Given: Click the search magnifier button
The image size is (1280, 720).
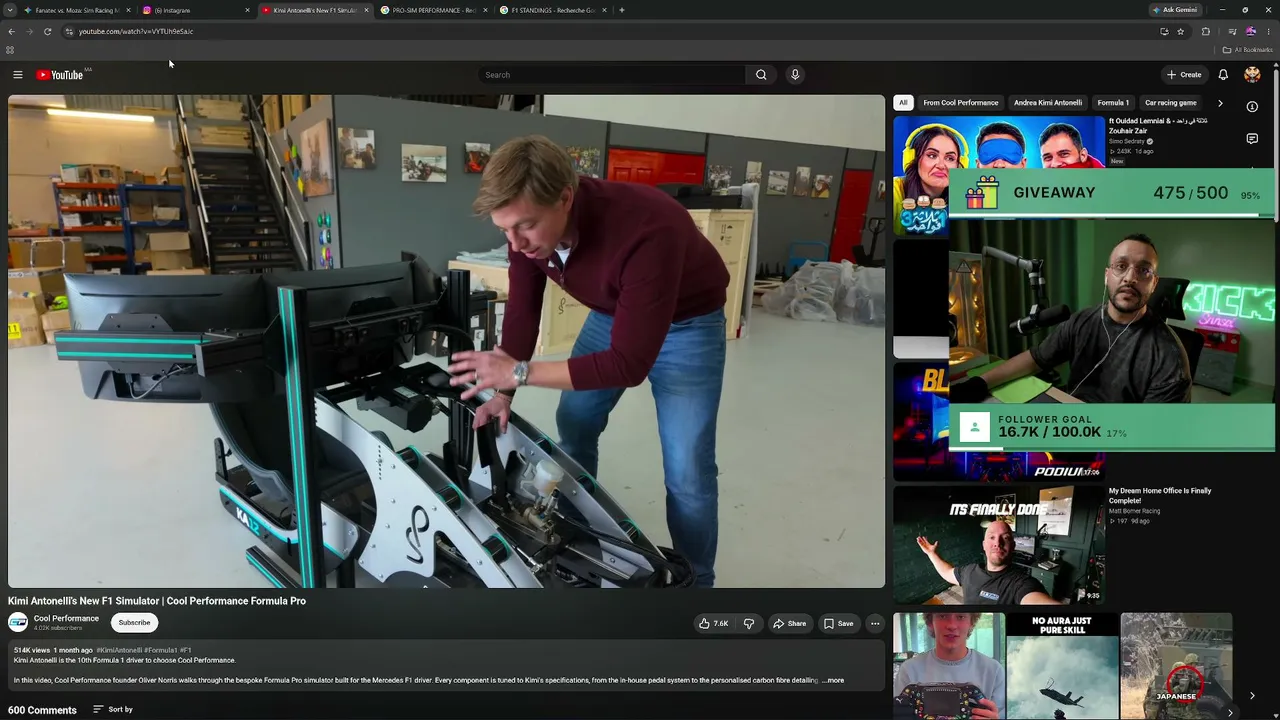Looking at the screenshot, I should (761, 75).
